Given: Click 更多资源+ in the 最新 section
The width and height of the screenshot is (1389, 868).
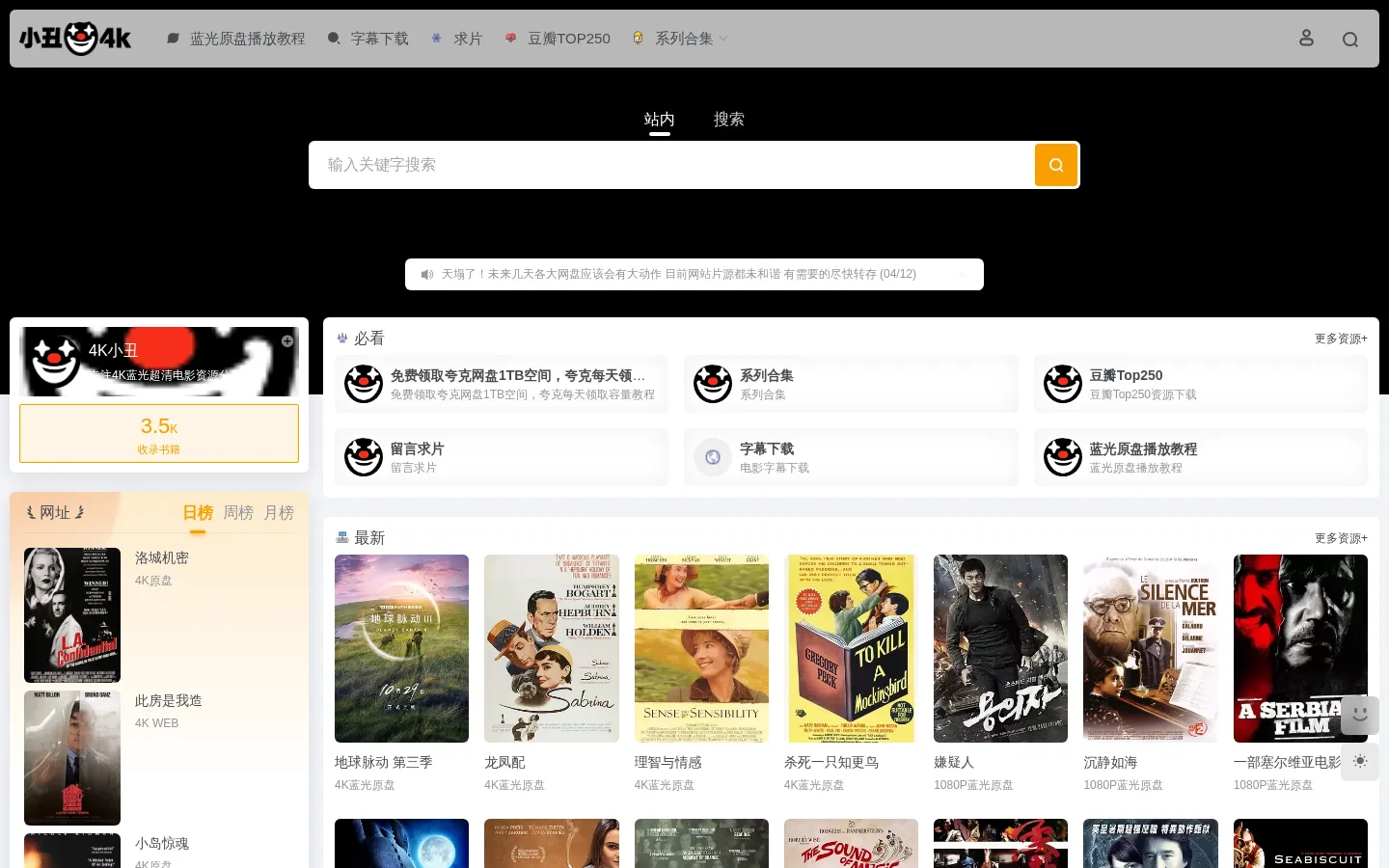Looking at the screenshot, I should [x=1341, y=538].
